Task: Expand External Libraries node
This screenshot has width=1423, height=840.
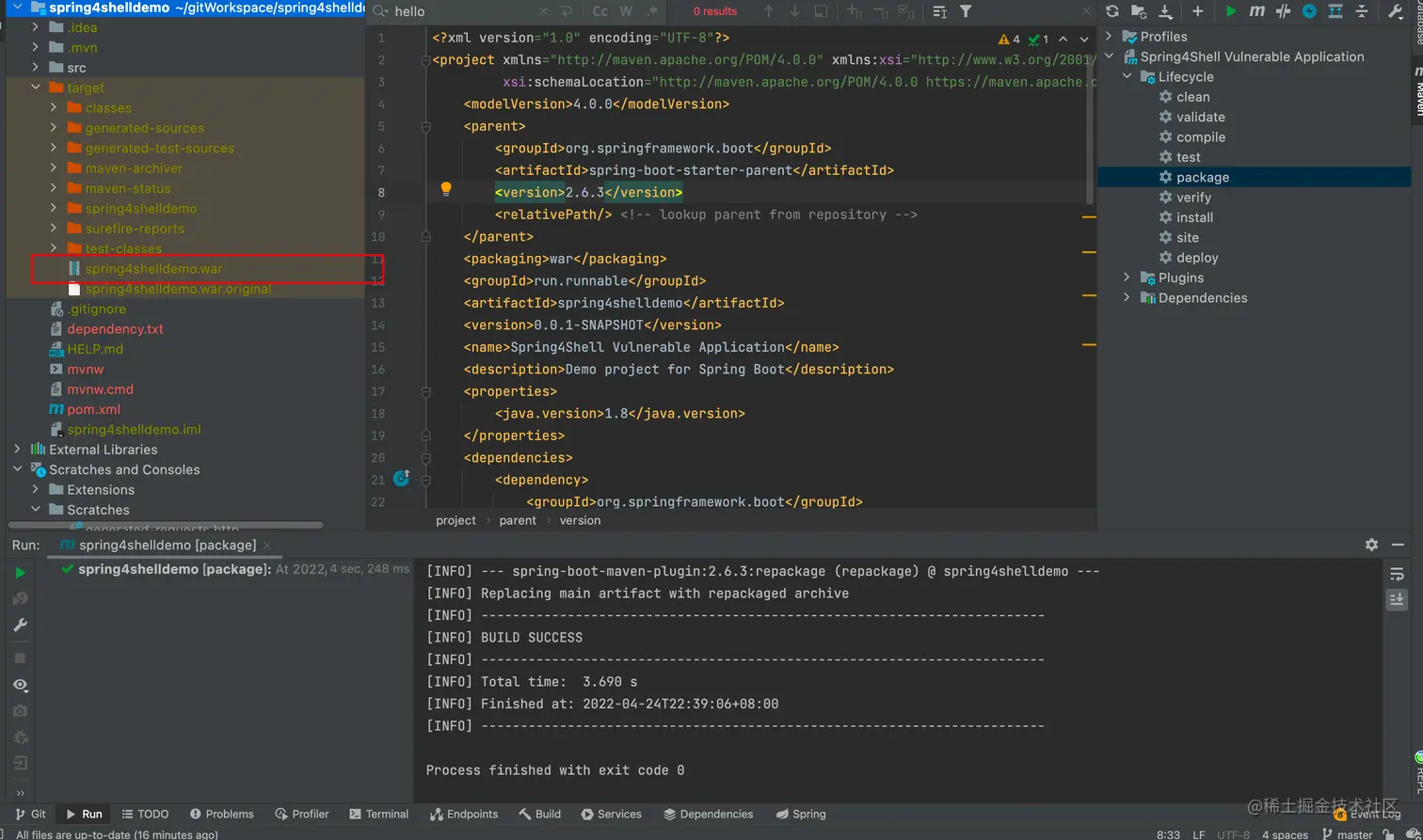Action: tap(18, 450)
